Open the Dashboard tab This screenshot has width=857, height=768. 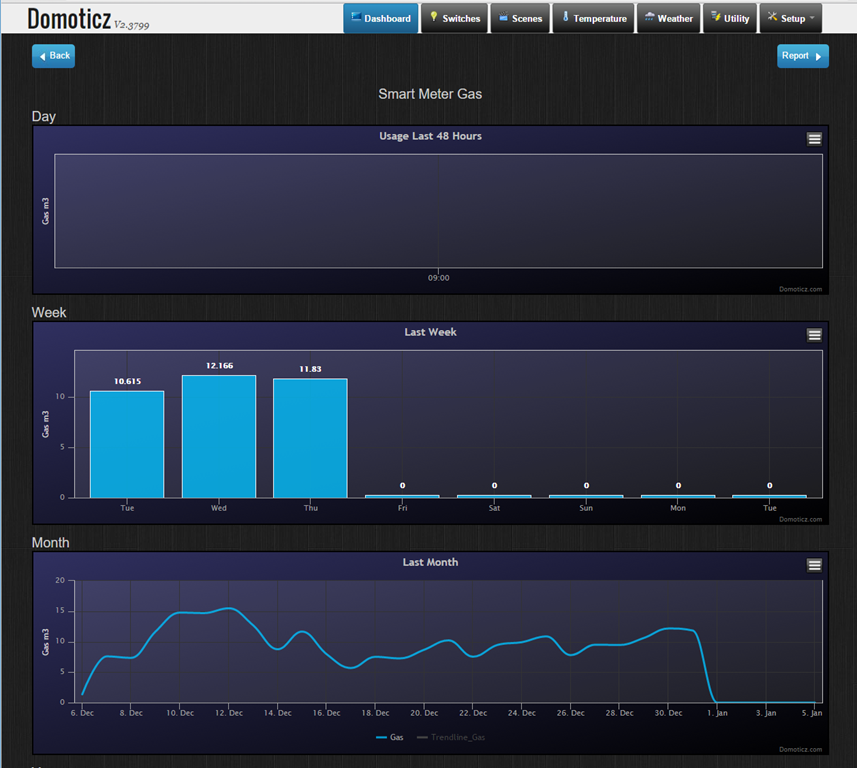[381, 18]
